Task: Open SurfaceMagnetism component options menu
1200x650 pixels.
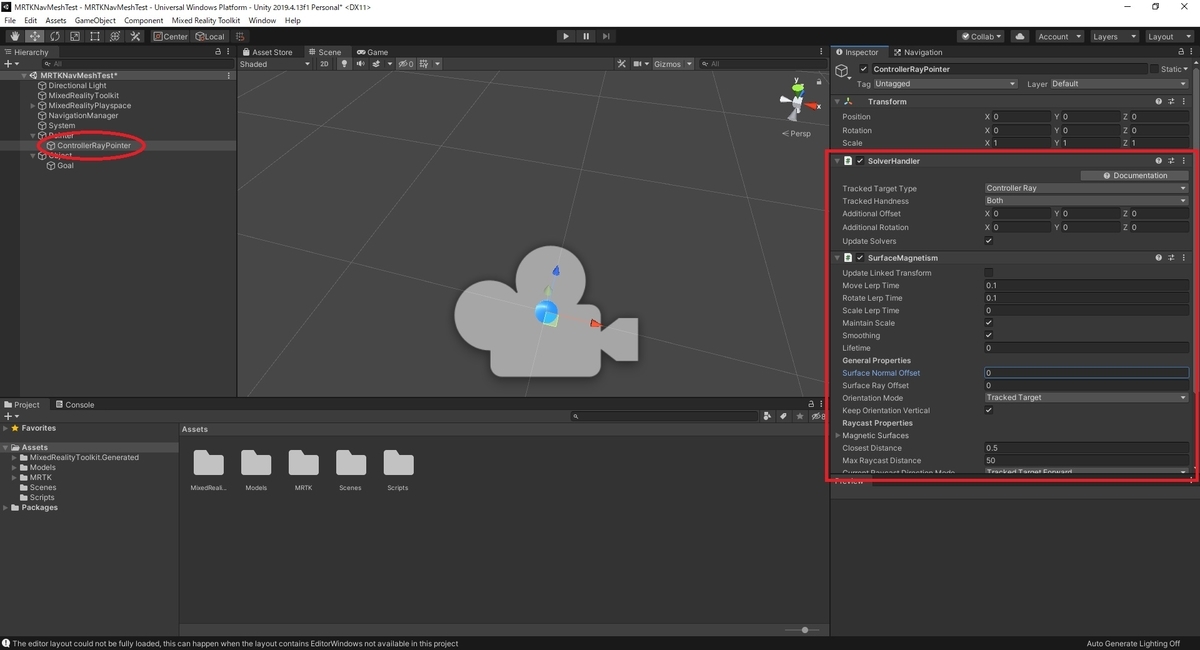Action: coord(1184,258)
